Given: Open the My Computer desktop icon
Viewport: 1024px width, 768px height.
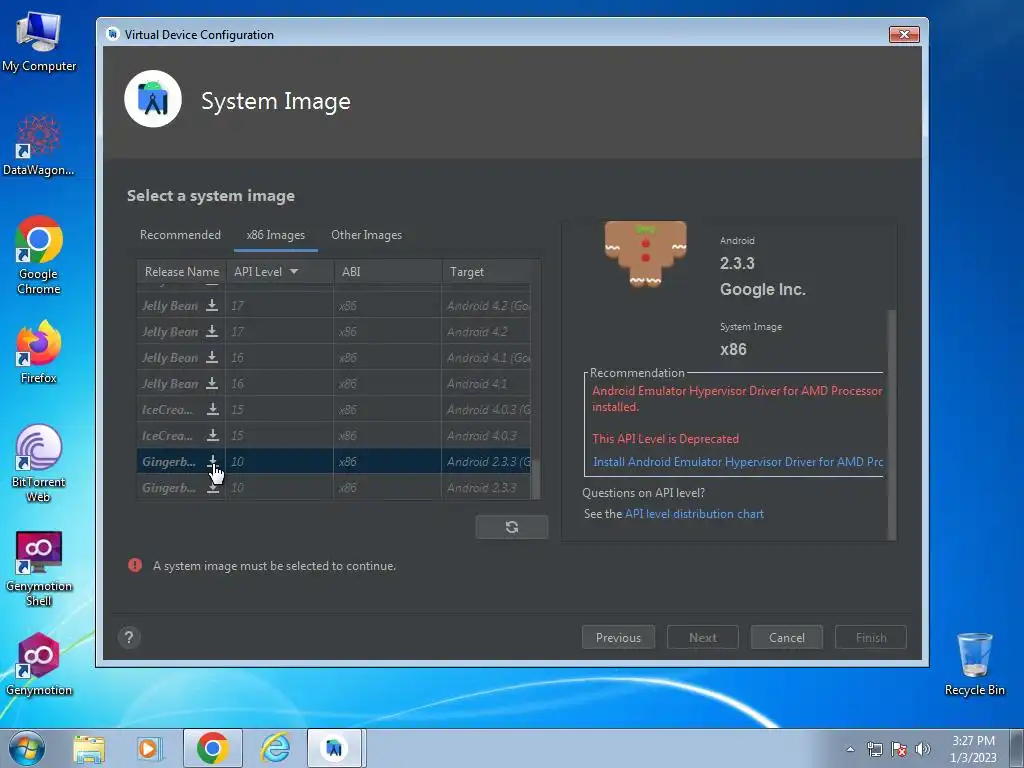Looking at the screenshot, I should point(39,42).
